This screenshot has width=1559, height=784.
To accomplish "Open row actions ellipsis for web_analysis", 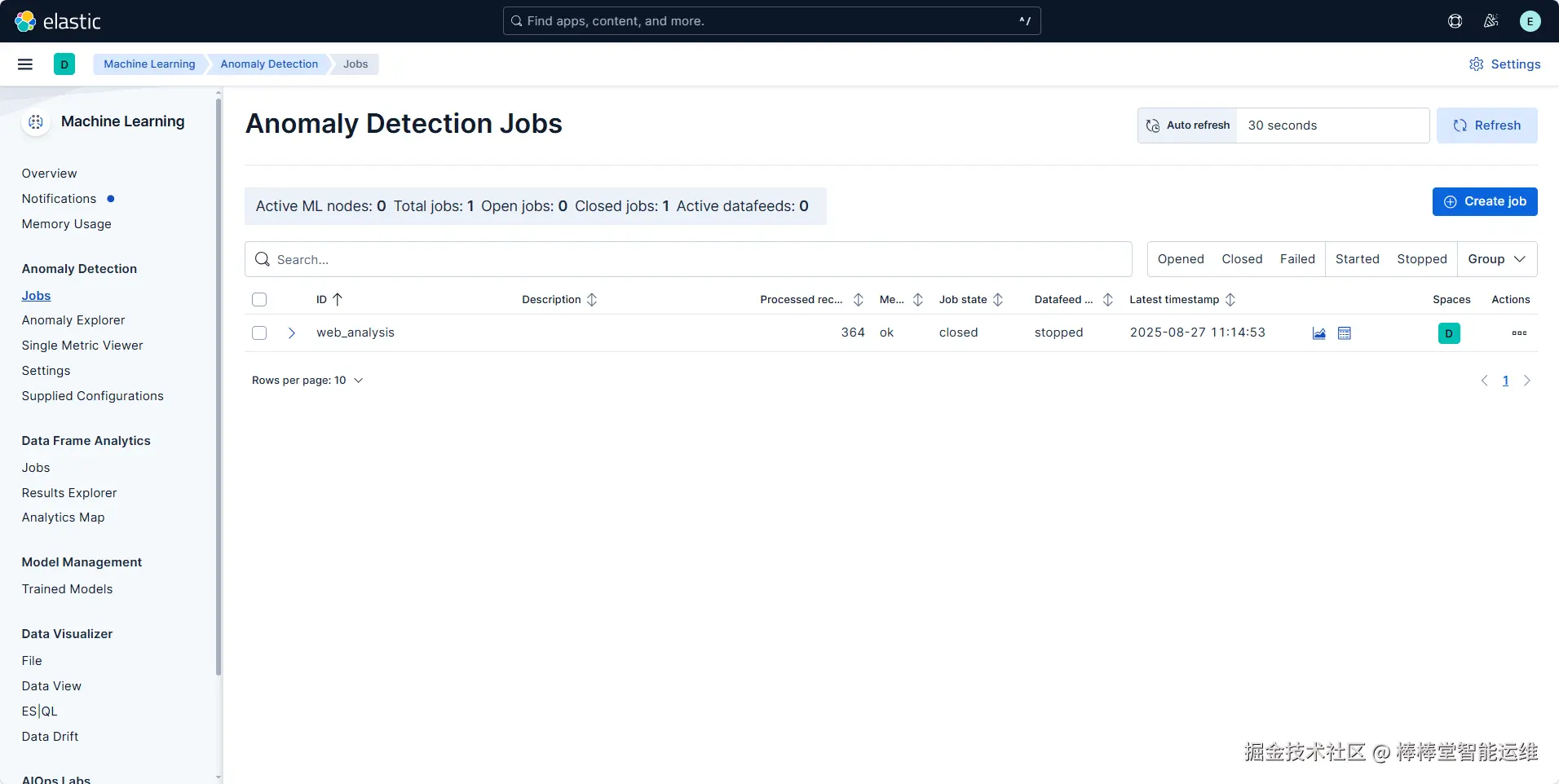I will (x=1519, y=333).
